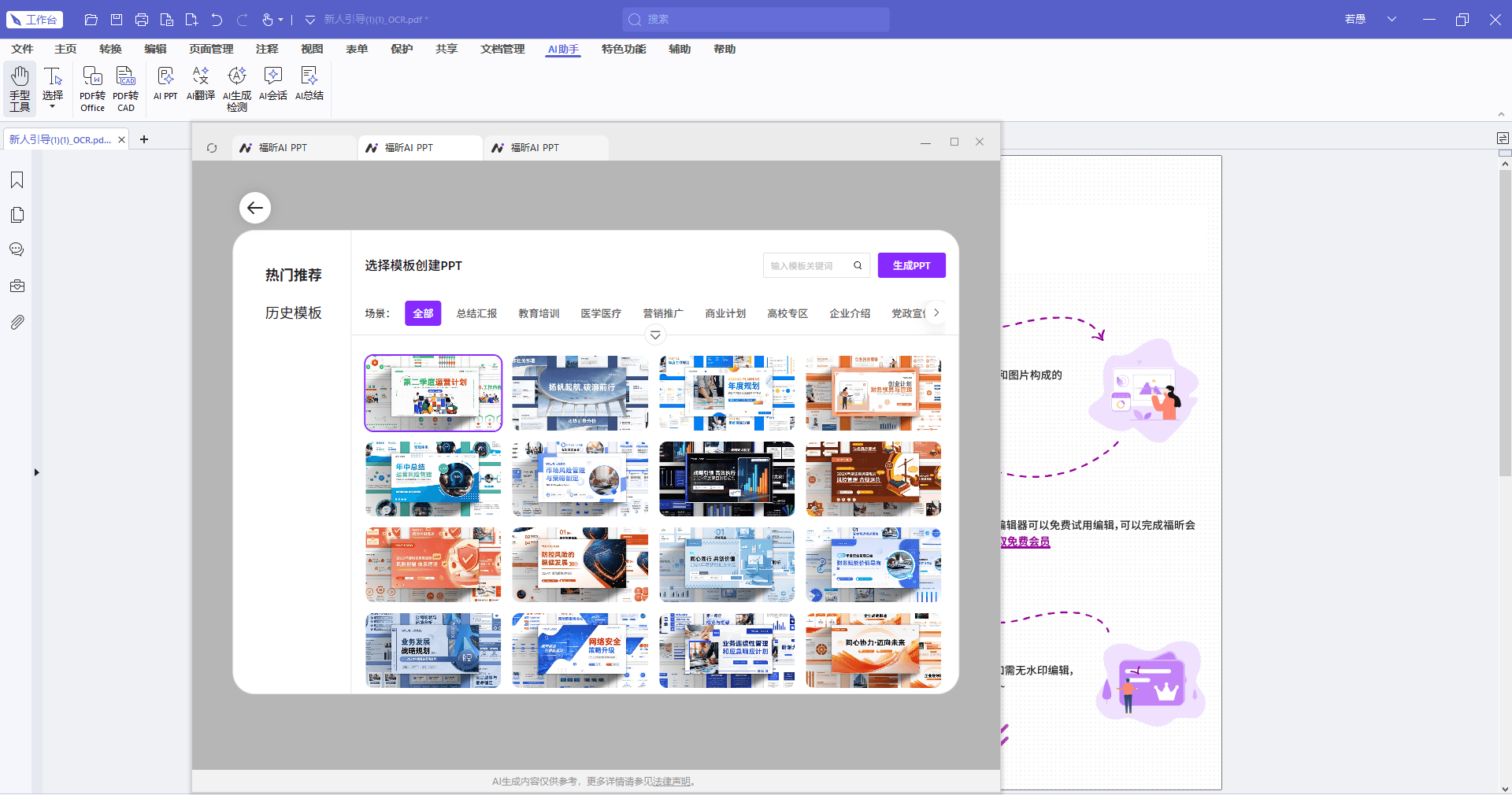
Task: Open the attachments paperclip panel icon
Action: pos(17,322)
